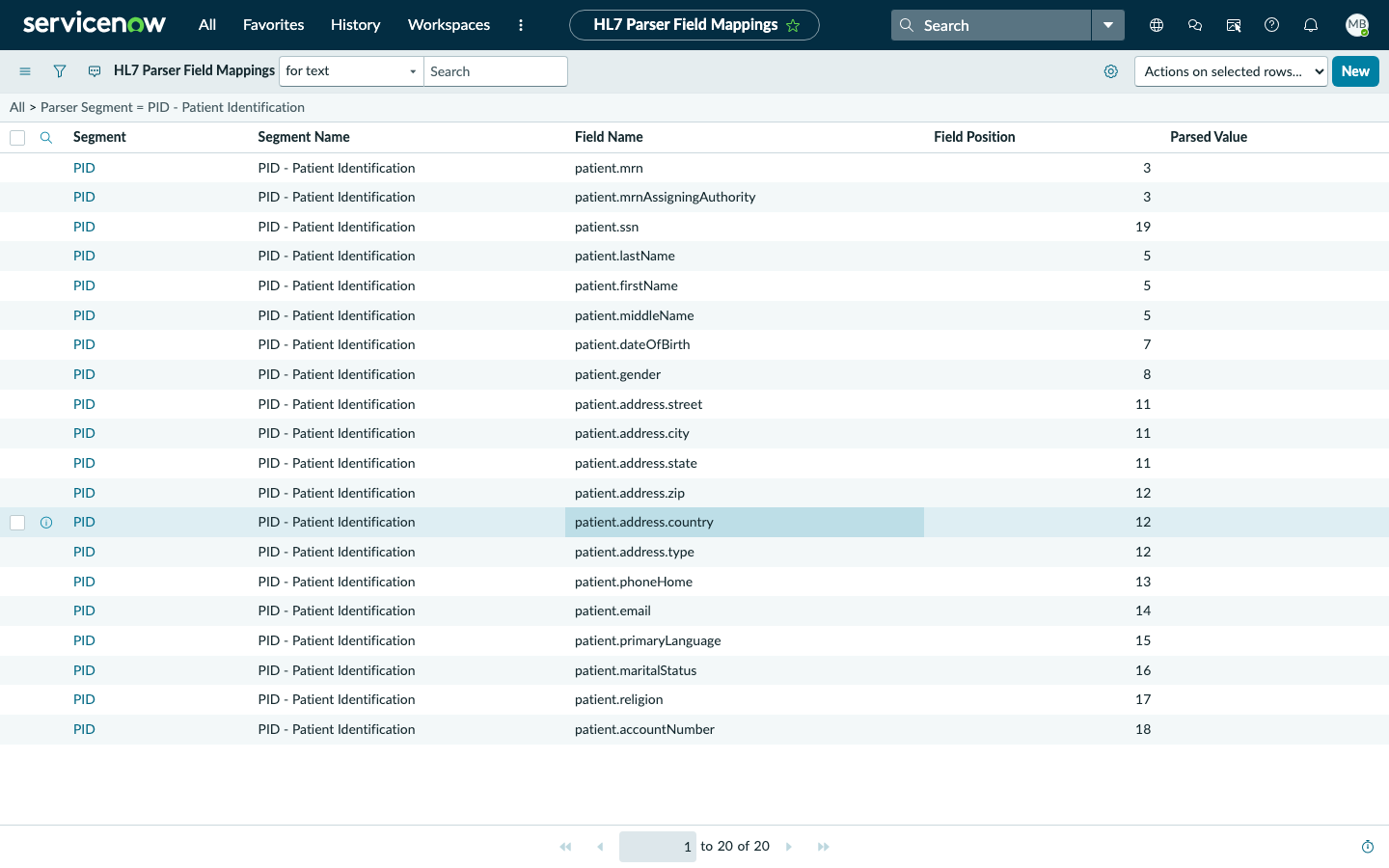Screen dimensions: 1389x868
Task: Click the New button
Action: (1355, 71)
